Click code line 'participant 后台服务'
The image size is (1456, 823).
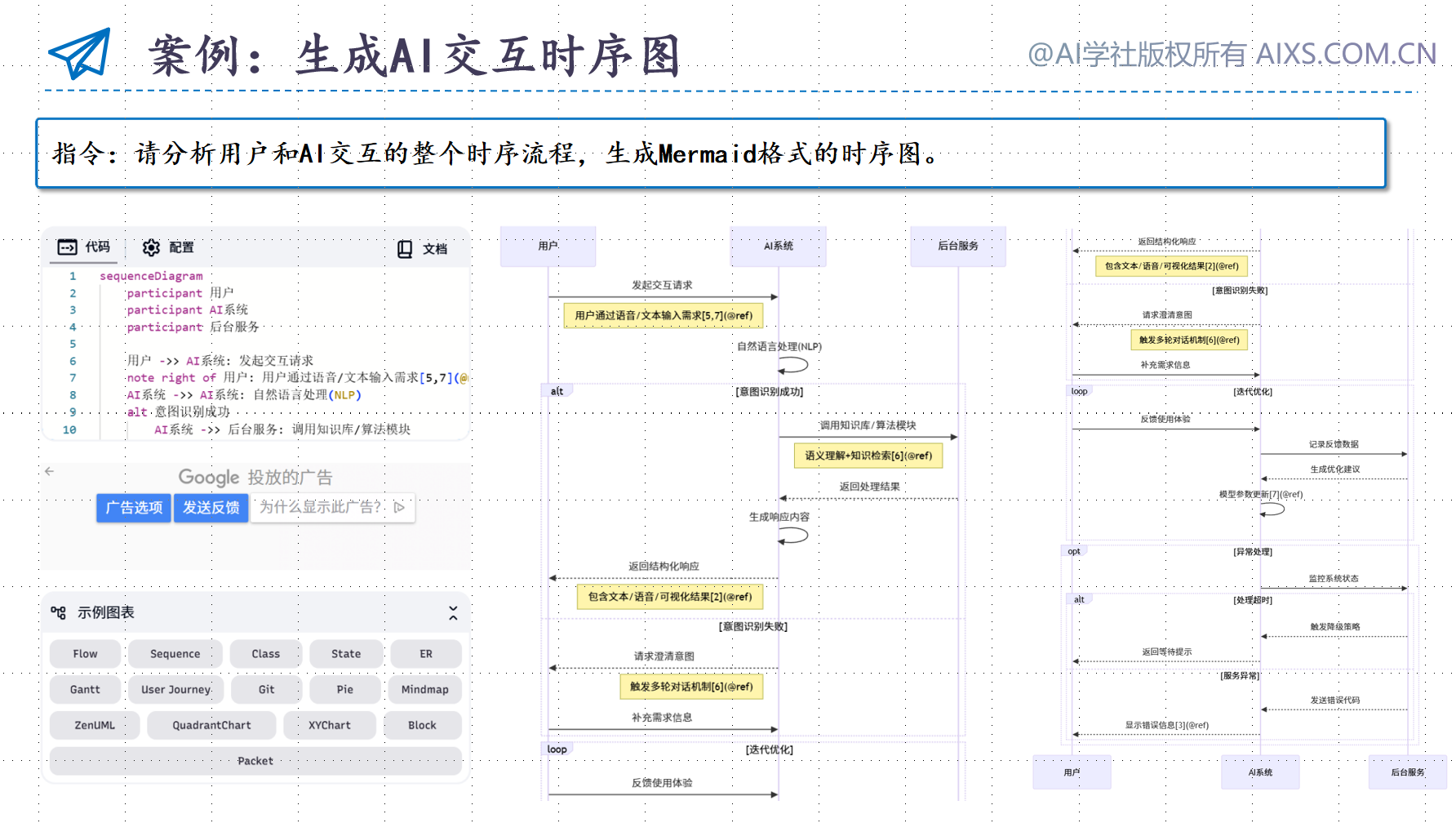pos(193,327)
